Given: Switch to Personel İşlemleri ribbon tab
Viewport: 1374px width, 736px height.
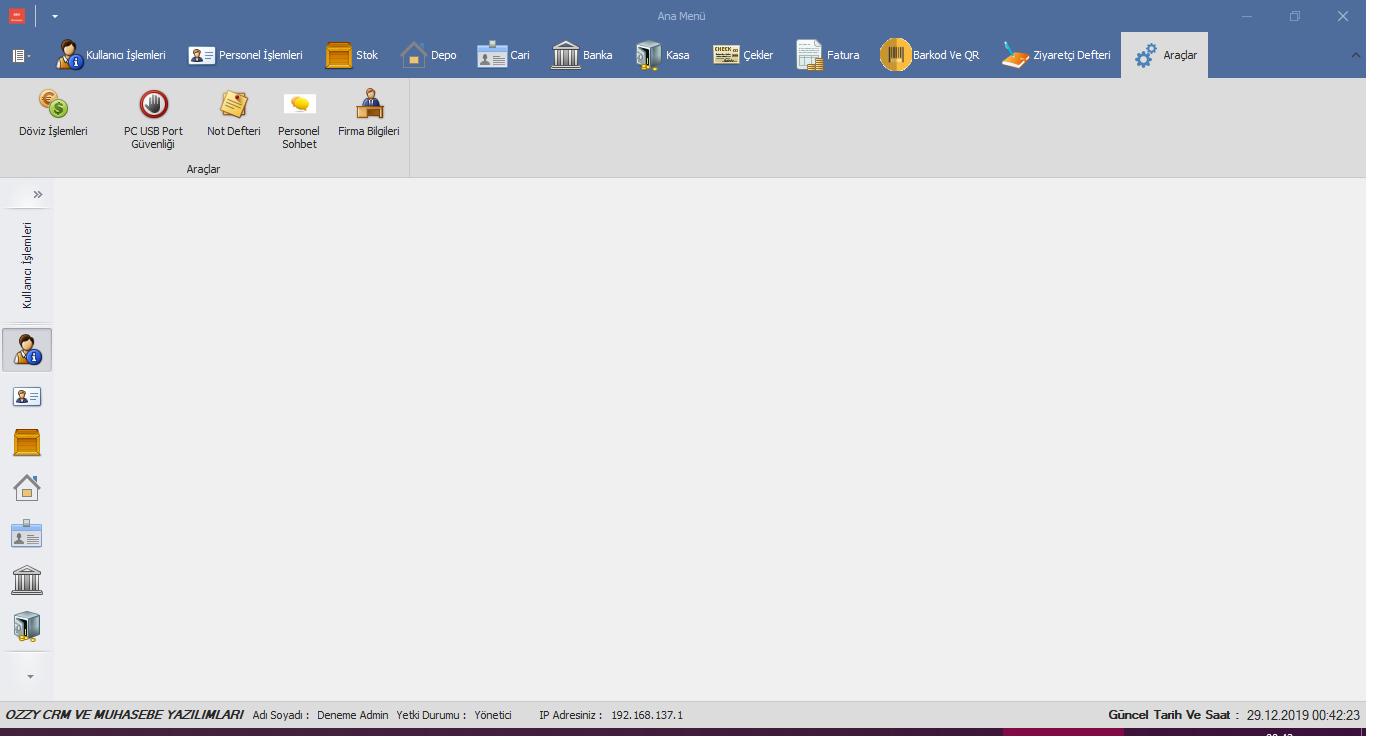Looking at the screenshot, I should click(x=246, y=55).
